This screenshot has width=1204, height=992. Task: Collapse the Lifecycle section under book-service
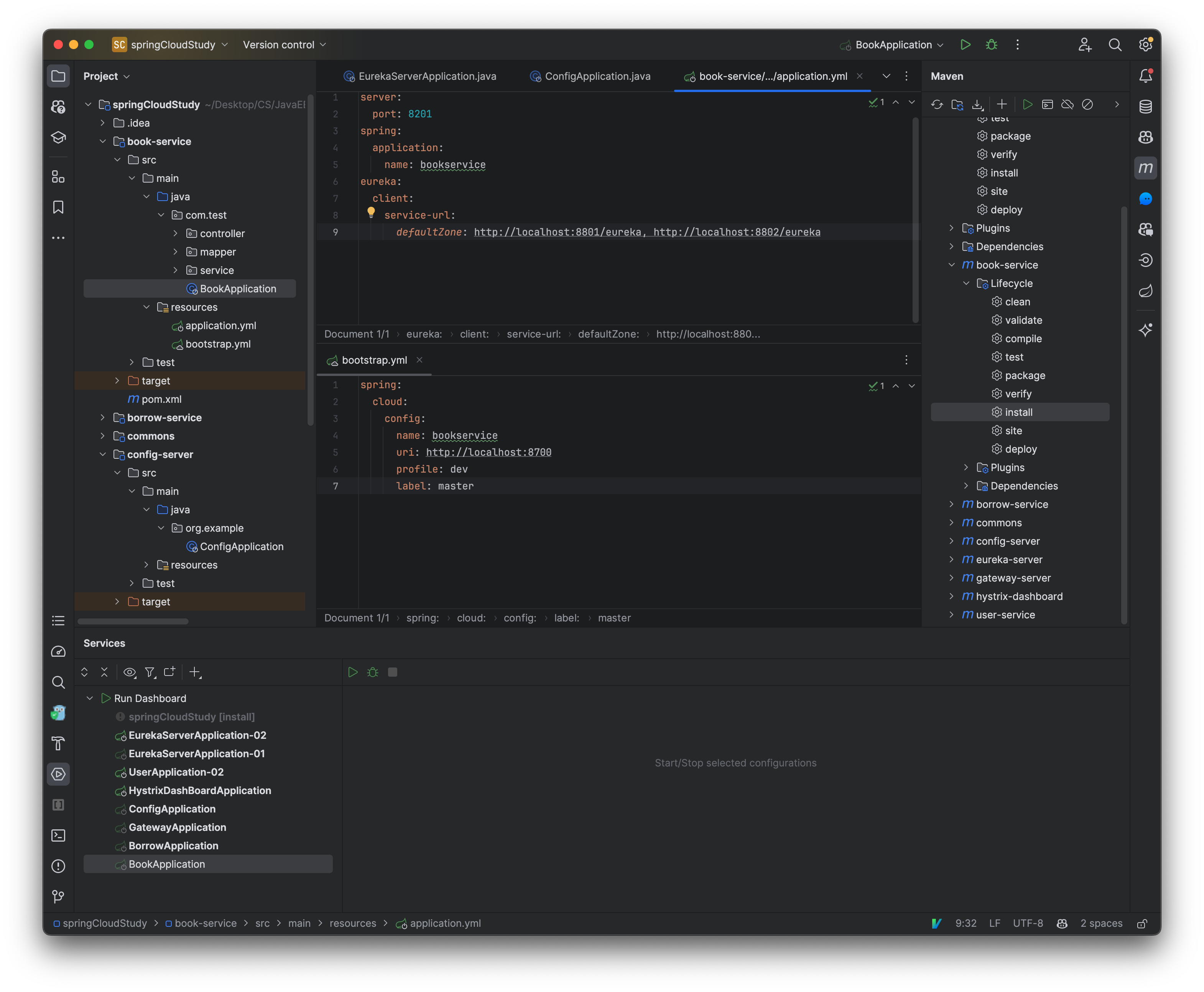[x=966, y=283]
